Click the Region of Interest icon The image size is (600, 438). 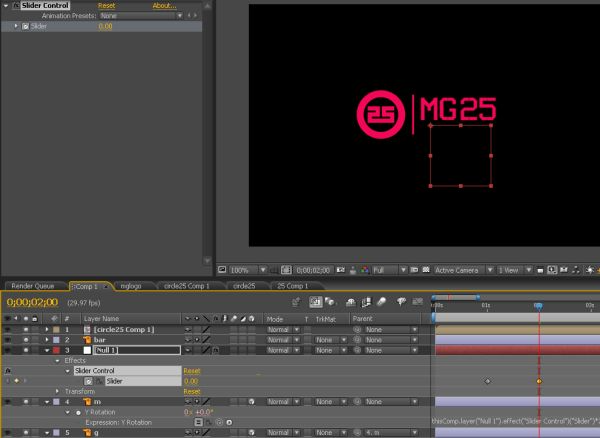pyautogui.click(x=414, y=270)
